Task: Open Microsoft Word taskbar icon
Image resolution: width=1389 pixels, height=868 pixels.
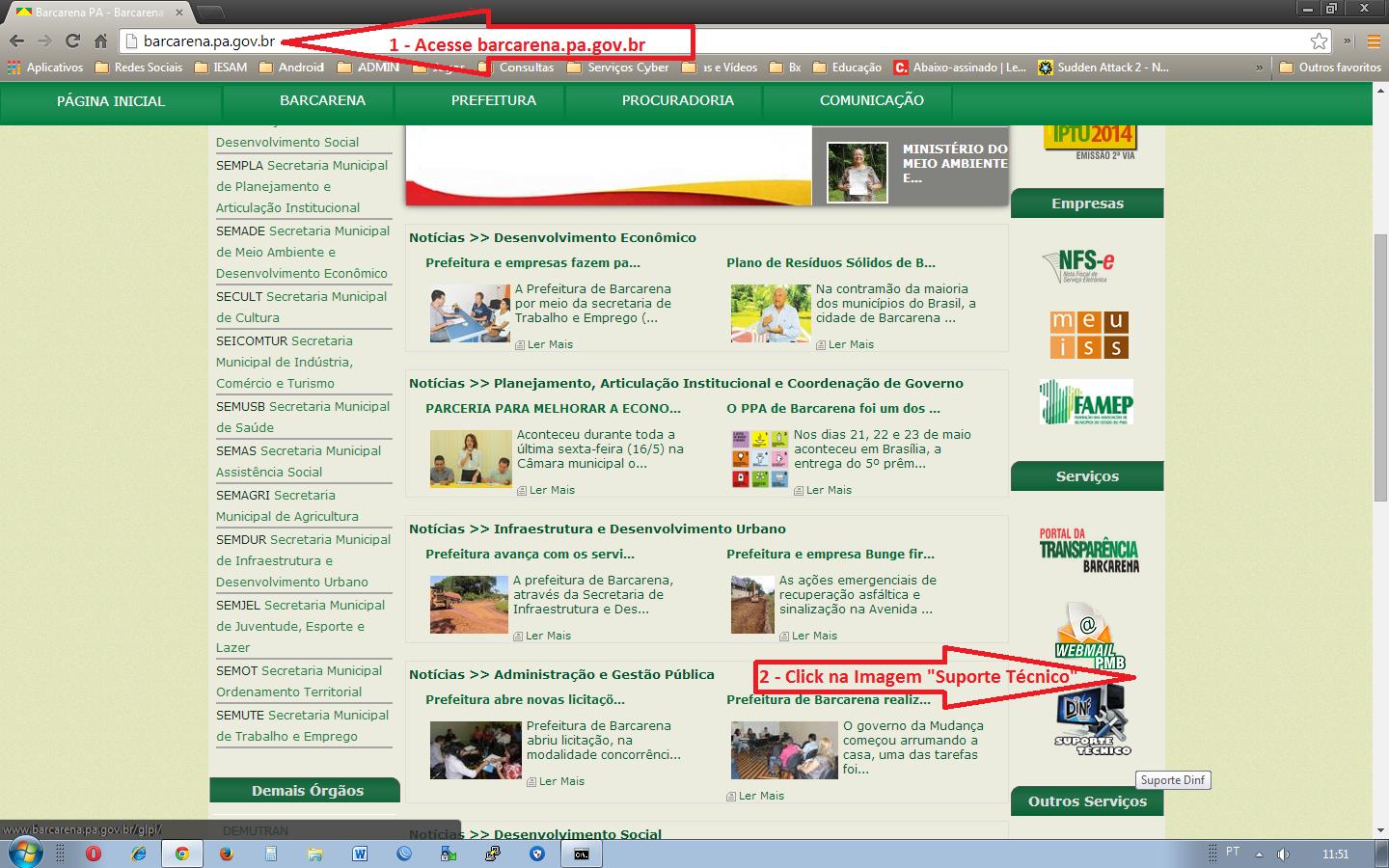Action: 360,854
